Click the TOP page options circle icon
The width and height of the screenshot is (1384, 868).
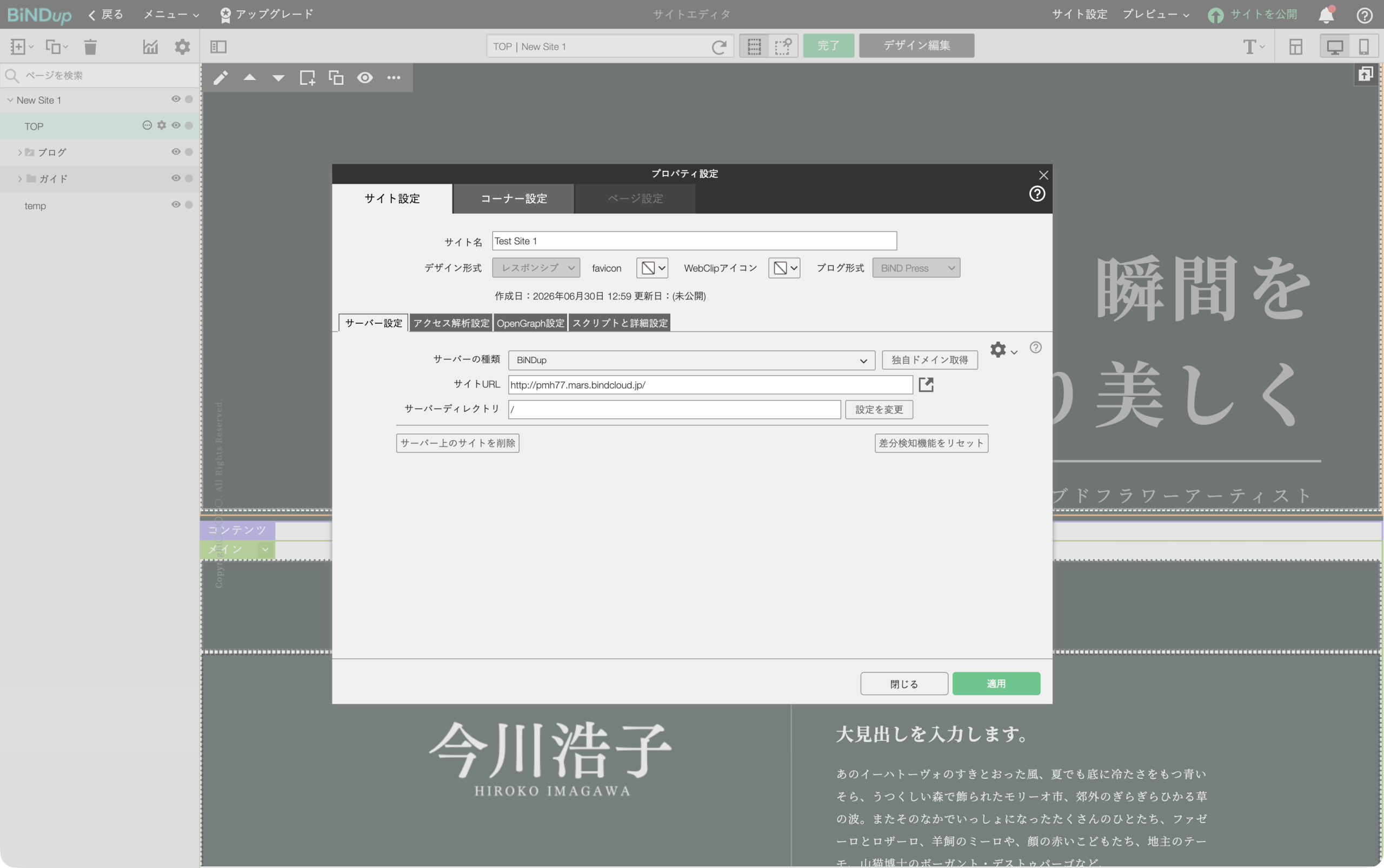point(147,125)
